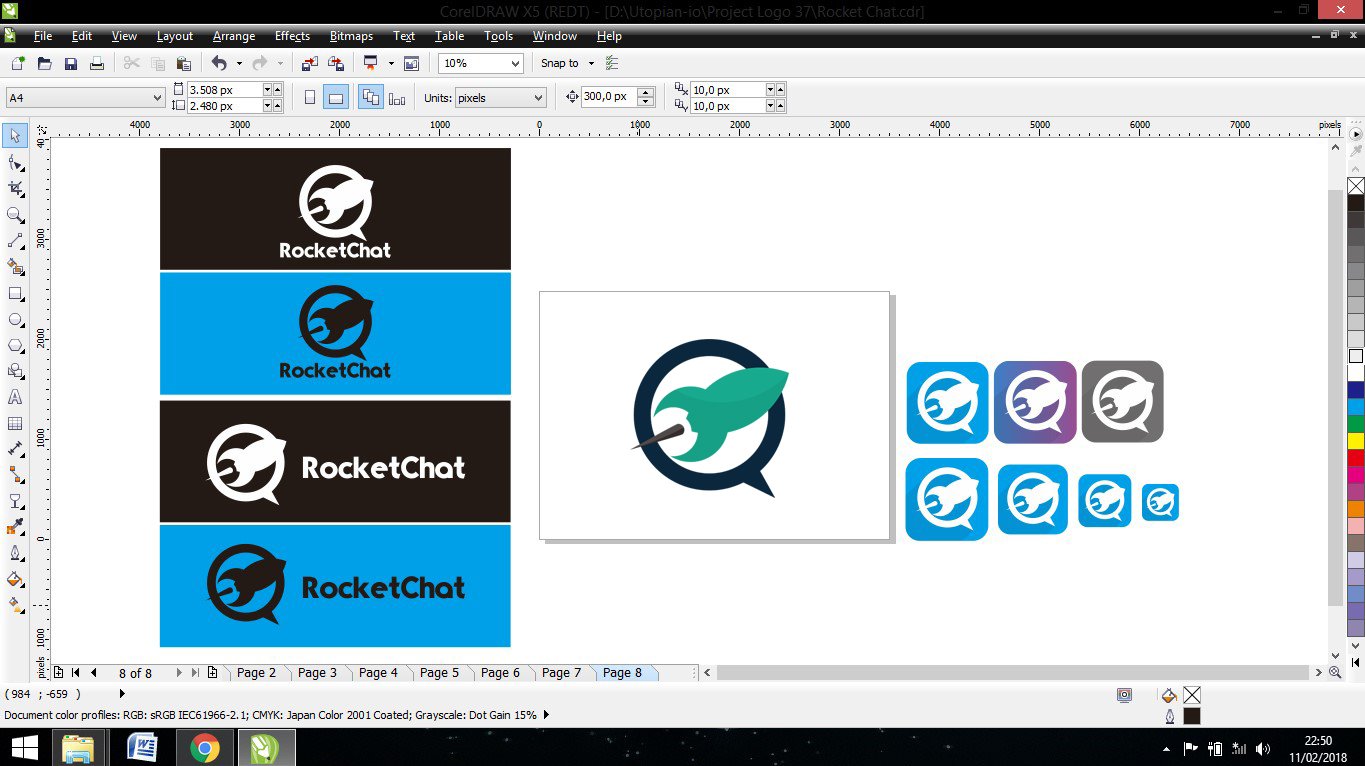Set page orientation to Landscape
This screenshot has width=1365, height=766.
(x=336, y=97)
